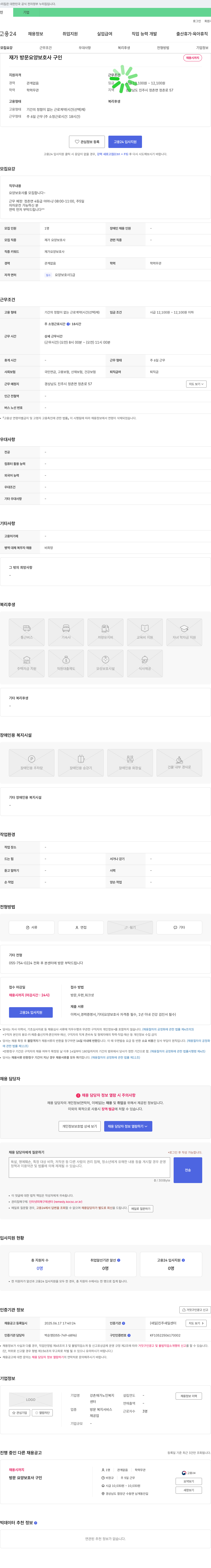This screenshot has width=211, height=1568.
Task: Click 고용24 입사지원 under 접수 마감일
Action: (x=31, y=1012)
